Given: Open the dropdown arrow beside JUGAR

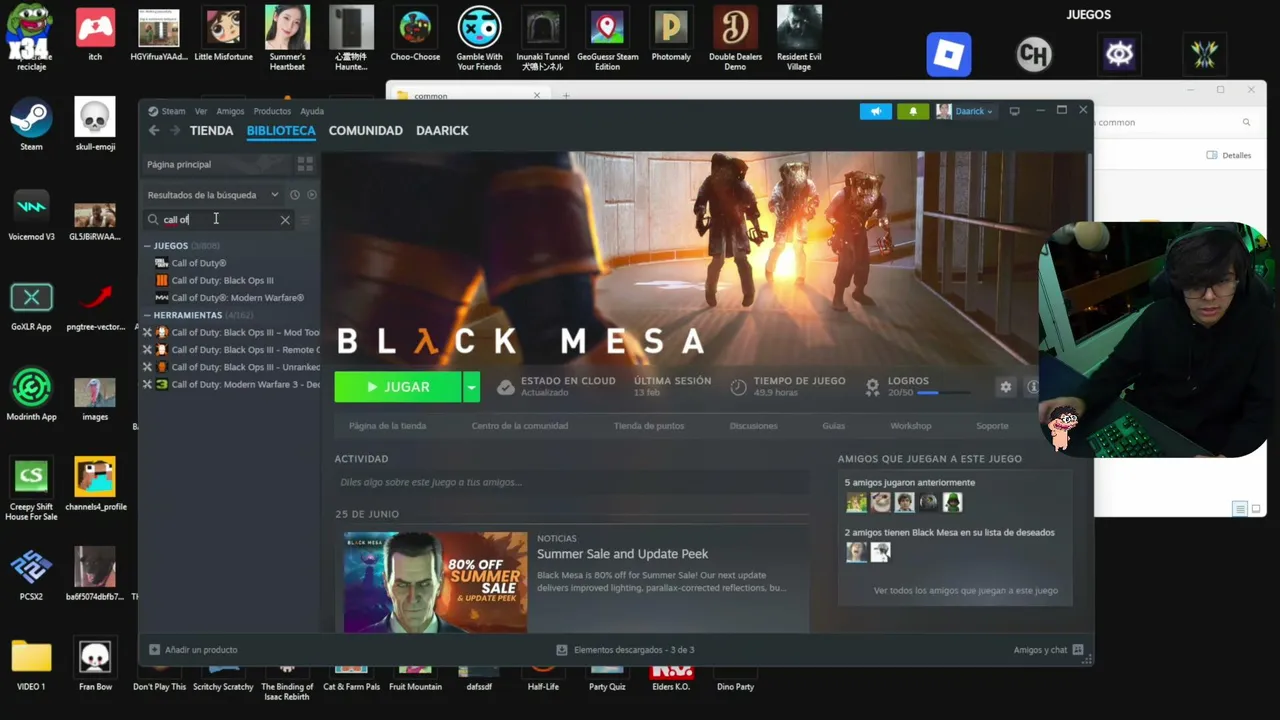Looking at the screenshot, I should coord(471,387).
